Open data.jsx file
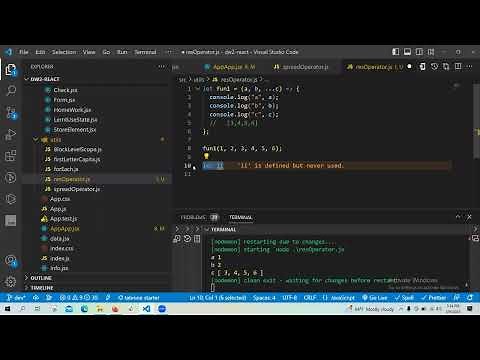The height and width of the screenshot is (360, 480). coord(59,239)
